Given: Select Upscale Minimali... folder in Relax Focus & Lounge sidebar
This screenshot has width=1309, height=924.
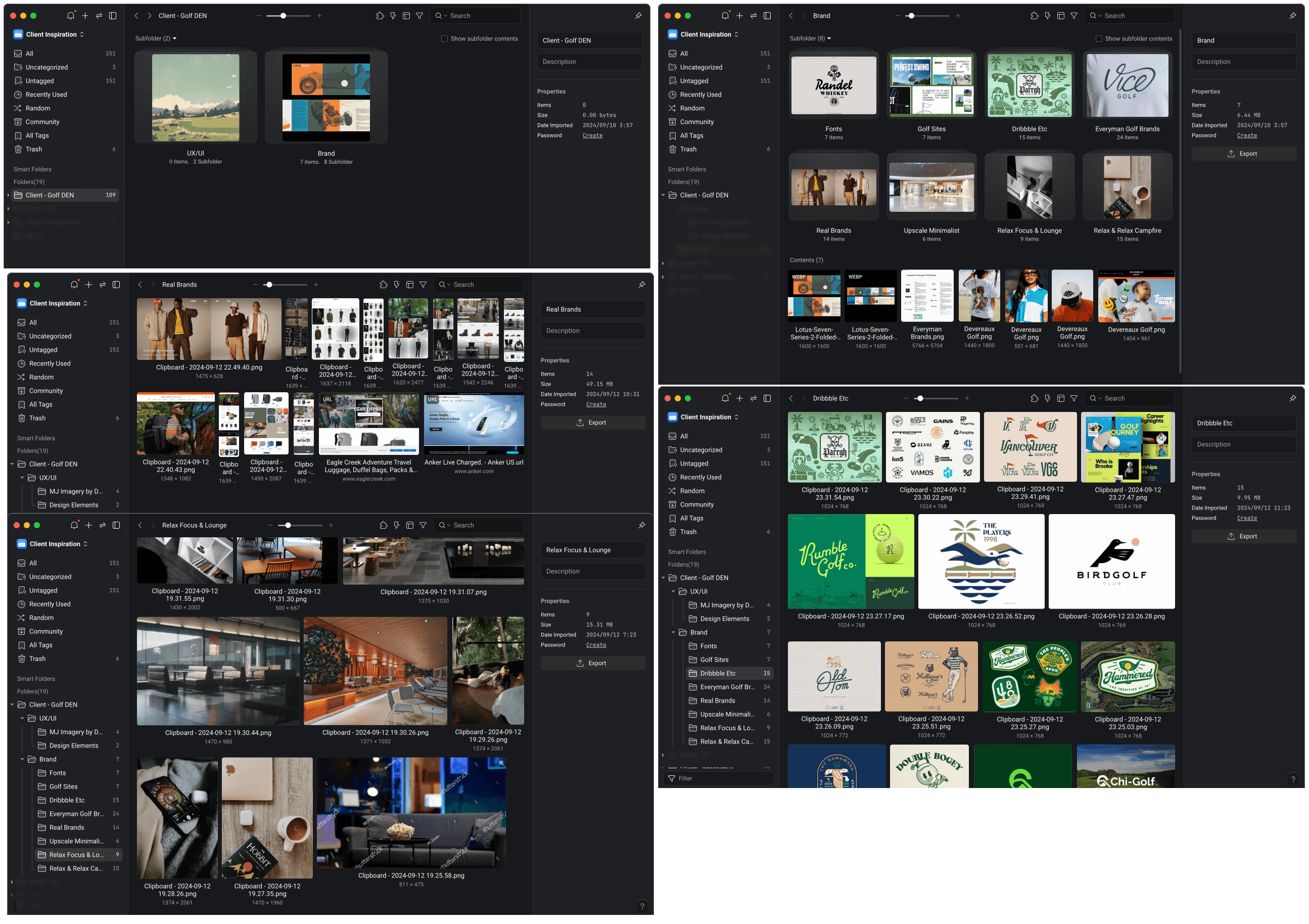Looking at the screenshot, I should (79, 841).
